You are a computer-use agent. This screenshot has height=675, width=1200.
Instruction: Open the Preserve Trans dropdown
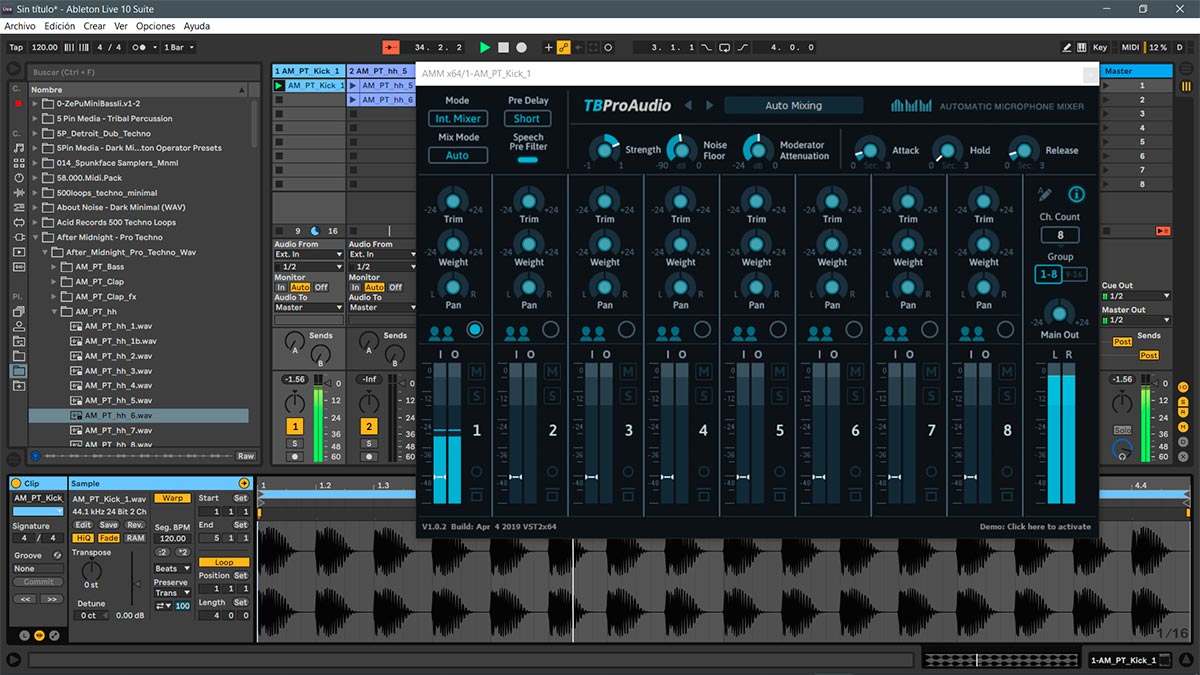172,593
